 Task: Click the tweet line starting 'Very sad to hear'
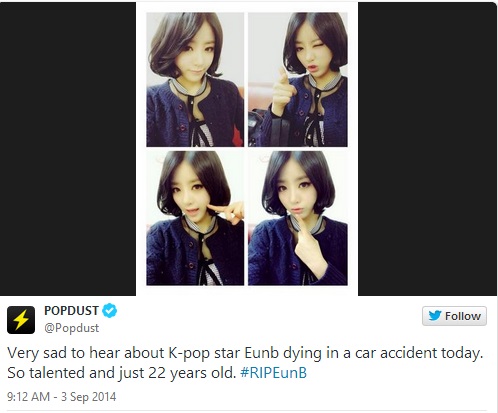point(245,353)
